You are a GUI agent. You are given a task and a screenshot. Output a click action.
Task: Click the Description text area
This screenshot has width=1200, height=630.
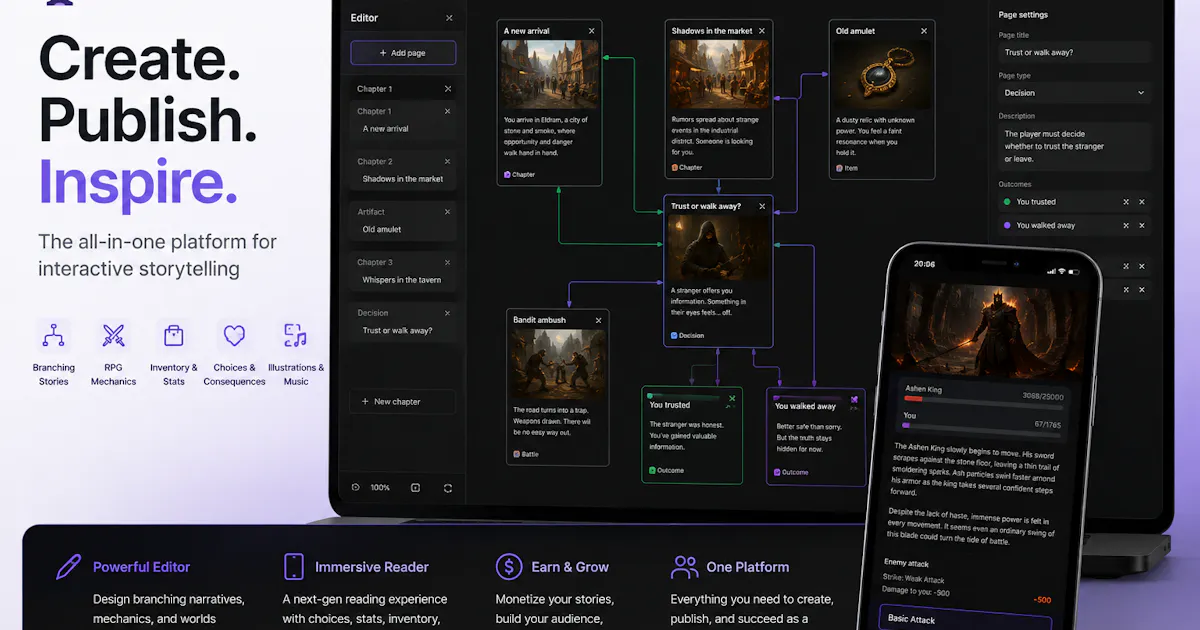click(x=1075, y=146)
